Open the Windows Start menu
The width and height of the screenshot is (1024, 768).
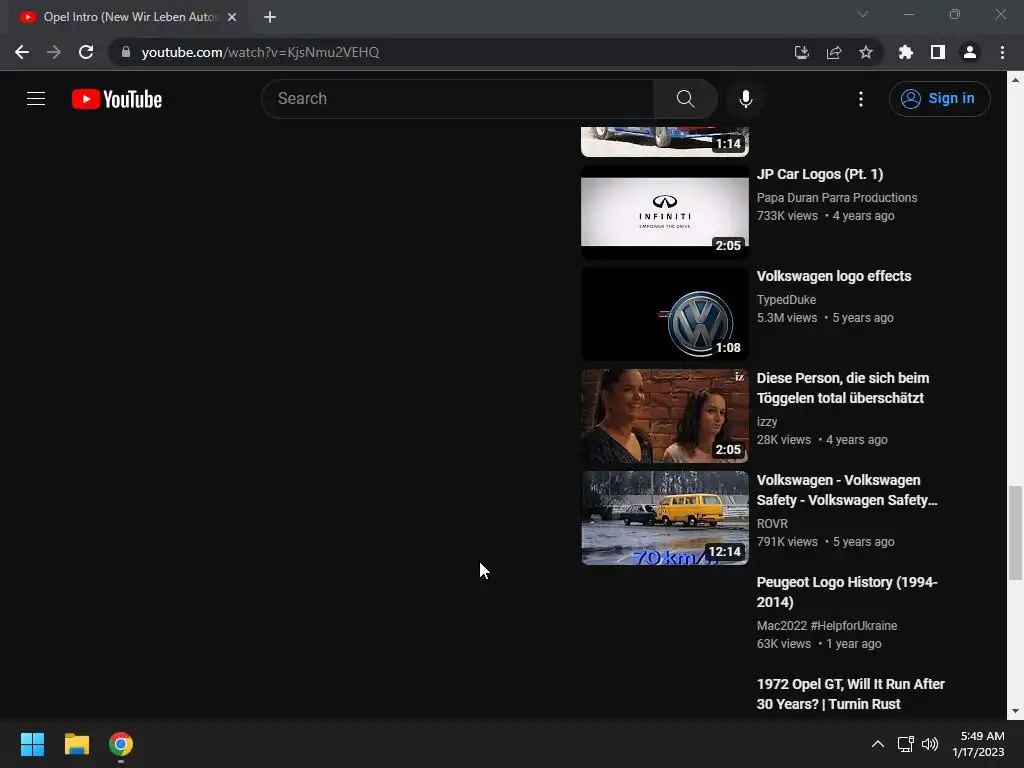coord(32,744)
